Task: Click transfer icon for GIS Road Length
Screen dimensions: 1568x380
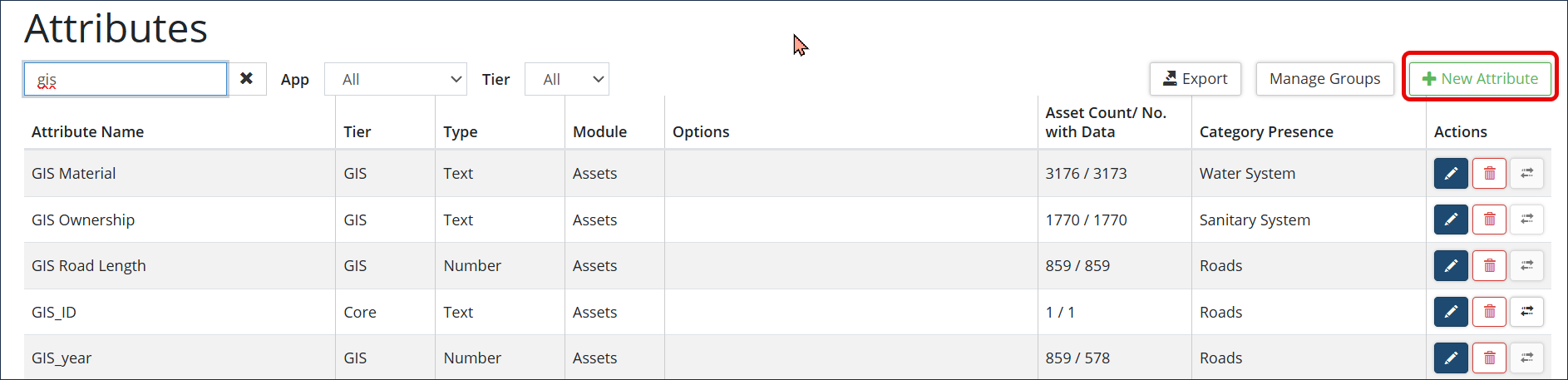Action: [x=1526, y=265]
